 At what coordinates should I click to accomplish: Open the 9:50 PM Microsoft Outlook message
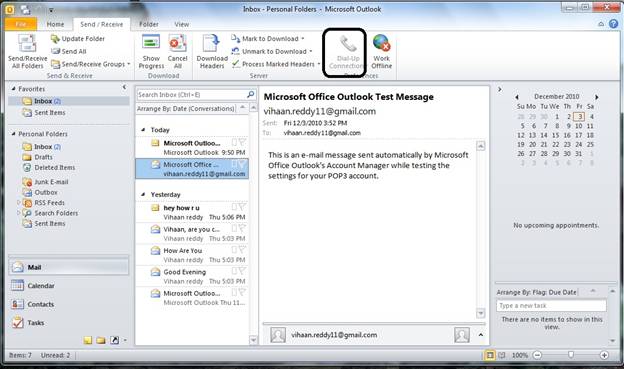click(x=192, y=147)
